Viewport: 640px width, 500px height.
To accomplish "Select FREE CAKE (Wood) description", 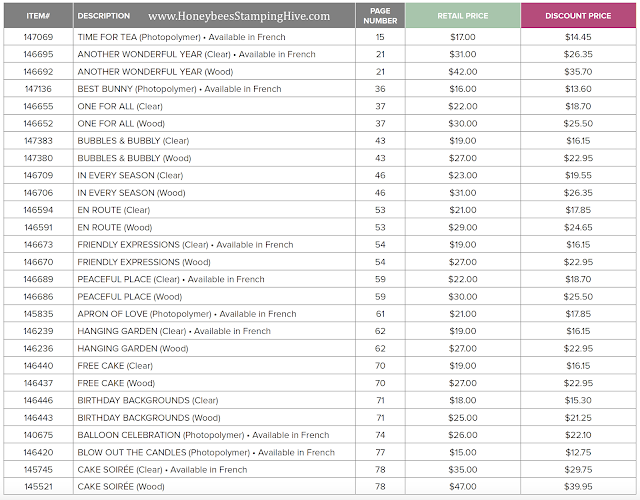I will click(x=116, y=383).
